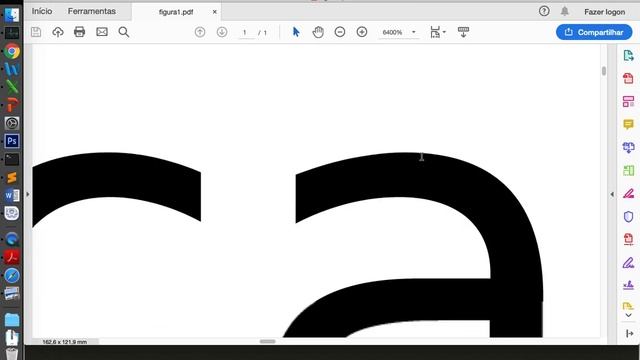Screen dimensions: 640x360
Task: Launch Photoshop from the dock
Action: pos(12,141)
